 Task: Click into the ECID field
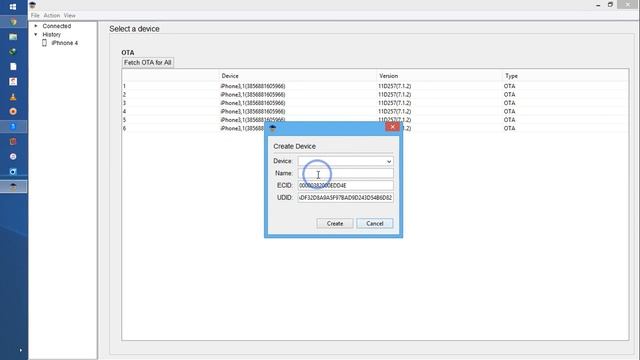[x=345, y=185]
